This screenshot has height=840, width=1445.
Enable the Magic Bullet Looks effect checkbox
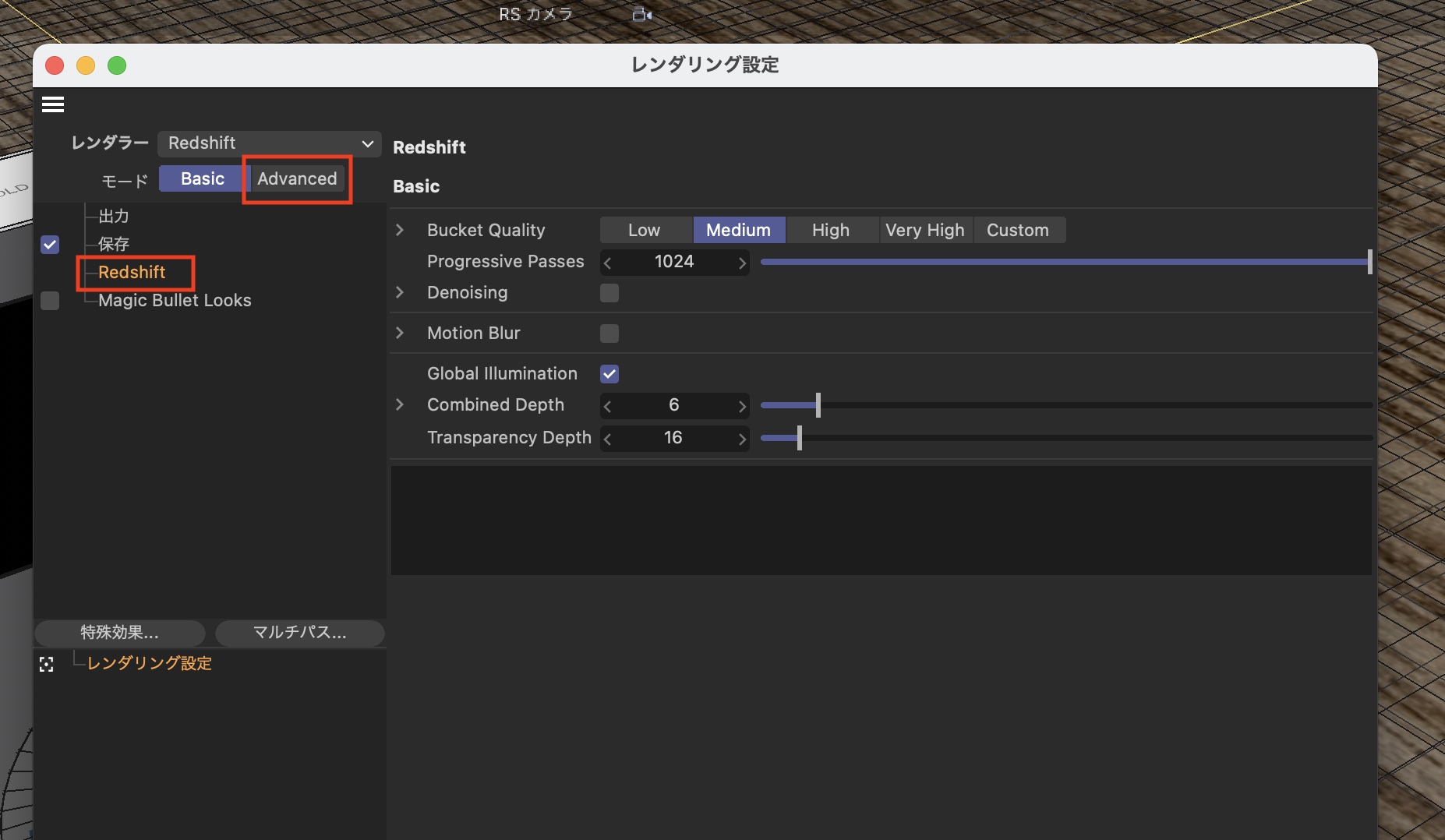pyautogui.click(x=50, y=301)
